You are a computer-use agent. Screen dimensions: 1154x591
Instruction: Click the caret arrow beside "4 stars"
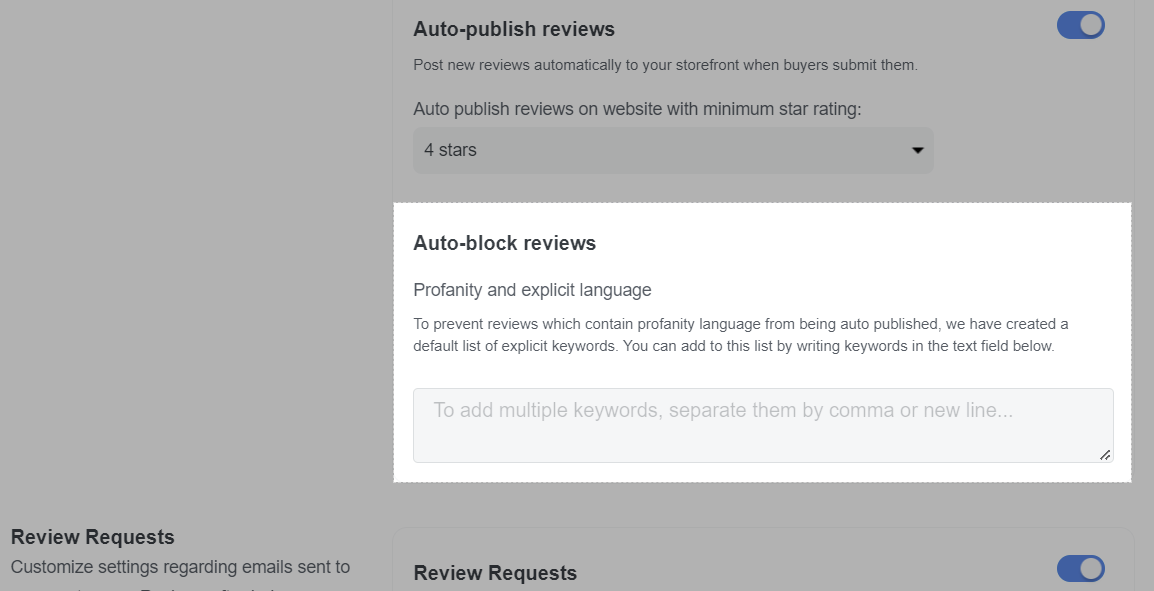917,151
